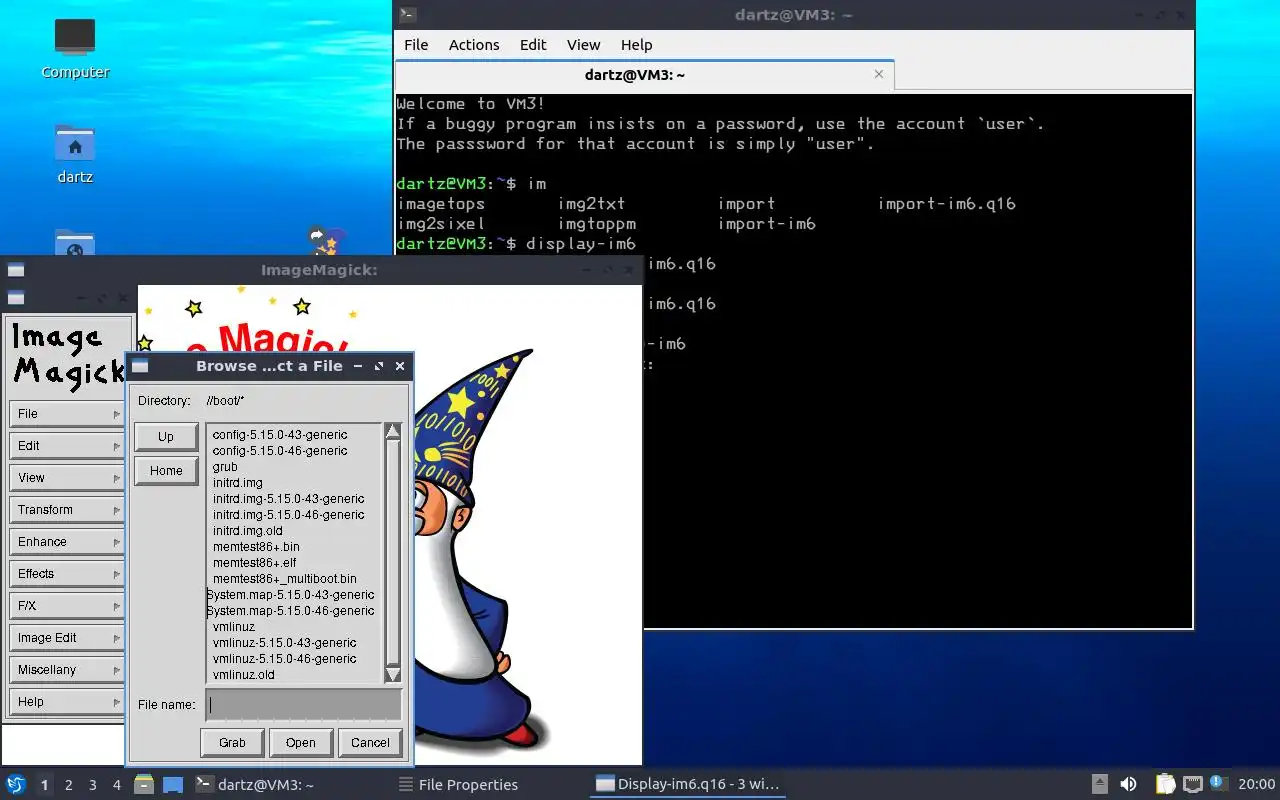
Task: Click the File name input field
Action: click(x=304, y=705)
